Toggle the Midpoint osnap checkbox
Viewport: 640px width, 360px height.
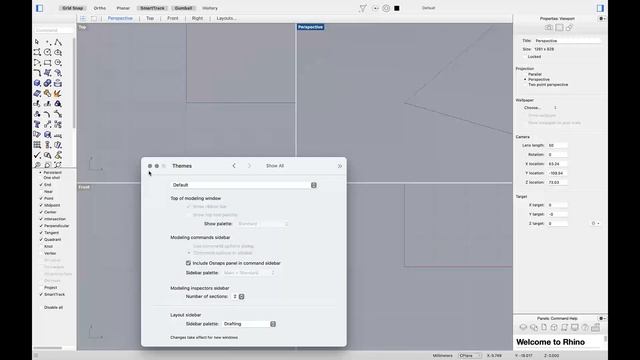[x=41, y=205]
